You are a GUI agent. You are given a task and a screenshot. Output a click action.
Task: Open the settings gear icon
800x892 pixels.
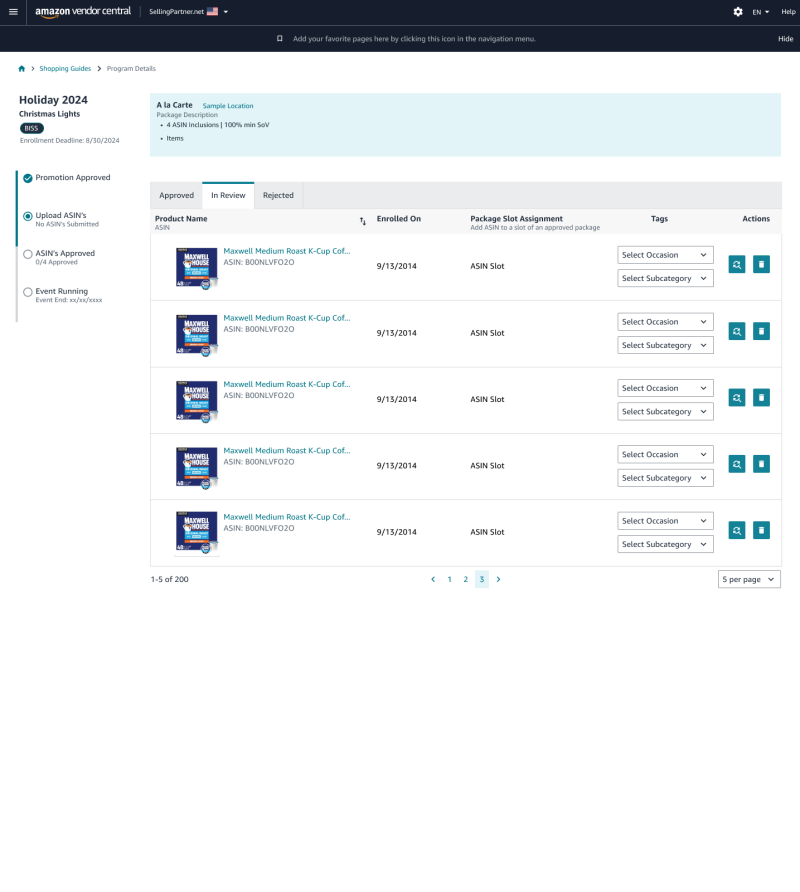738,11
